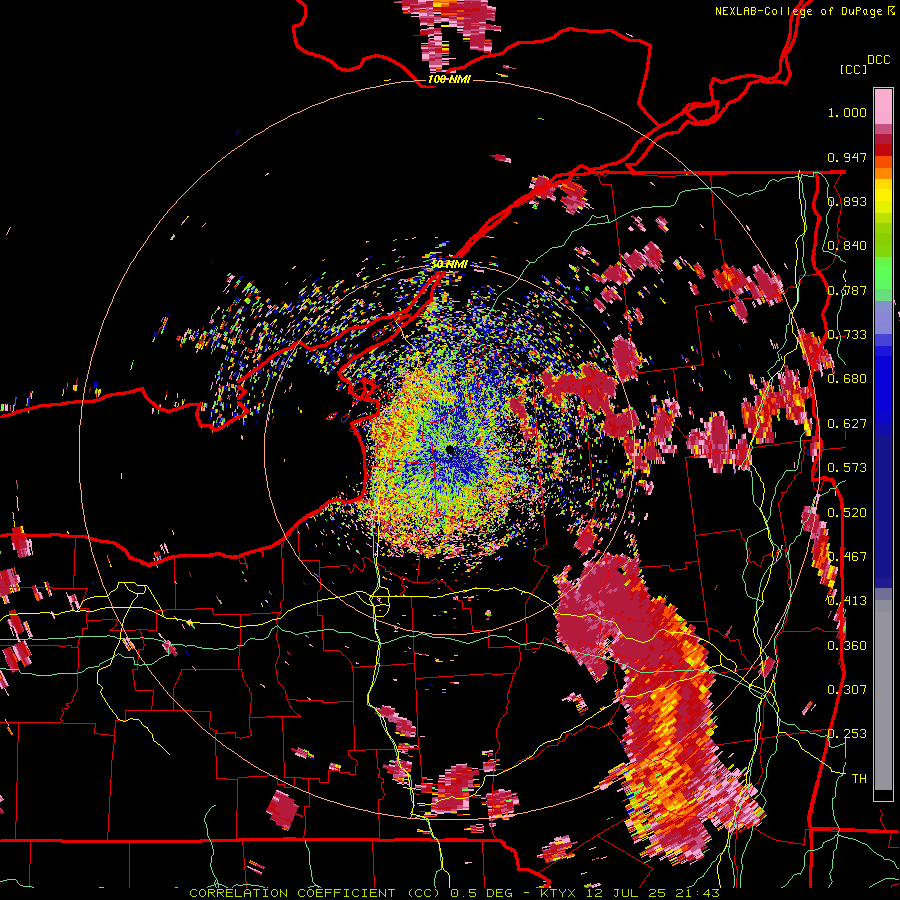Click the DCC label above the color scale
This screenshot has width=900, height=900.
pyautogui.click(x=878, y=60)
